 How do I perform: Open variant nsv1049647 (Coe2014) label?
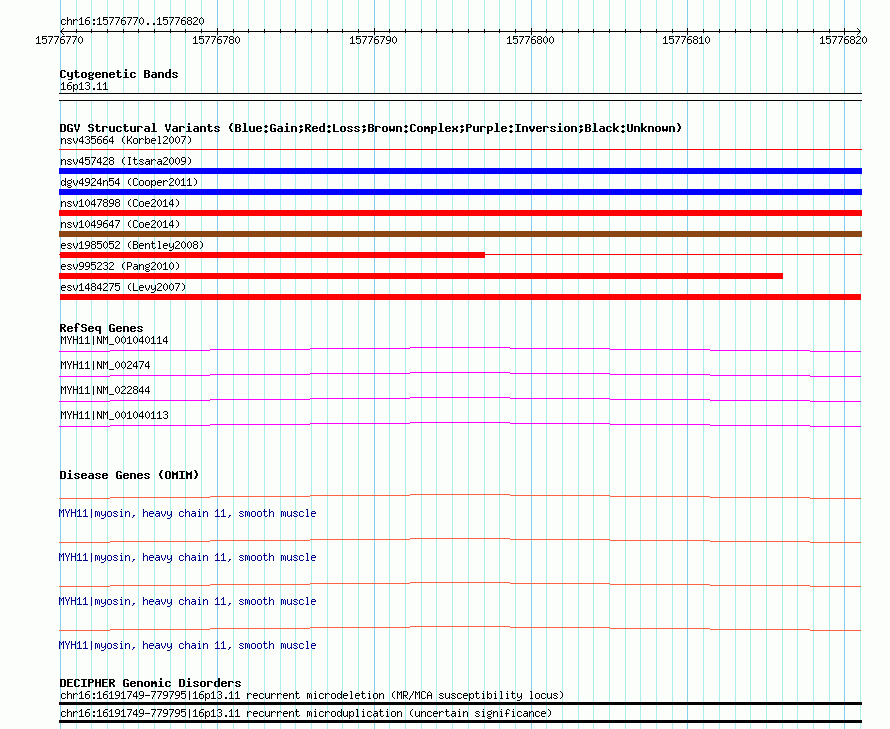(x=120, y=224)
